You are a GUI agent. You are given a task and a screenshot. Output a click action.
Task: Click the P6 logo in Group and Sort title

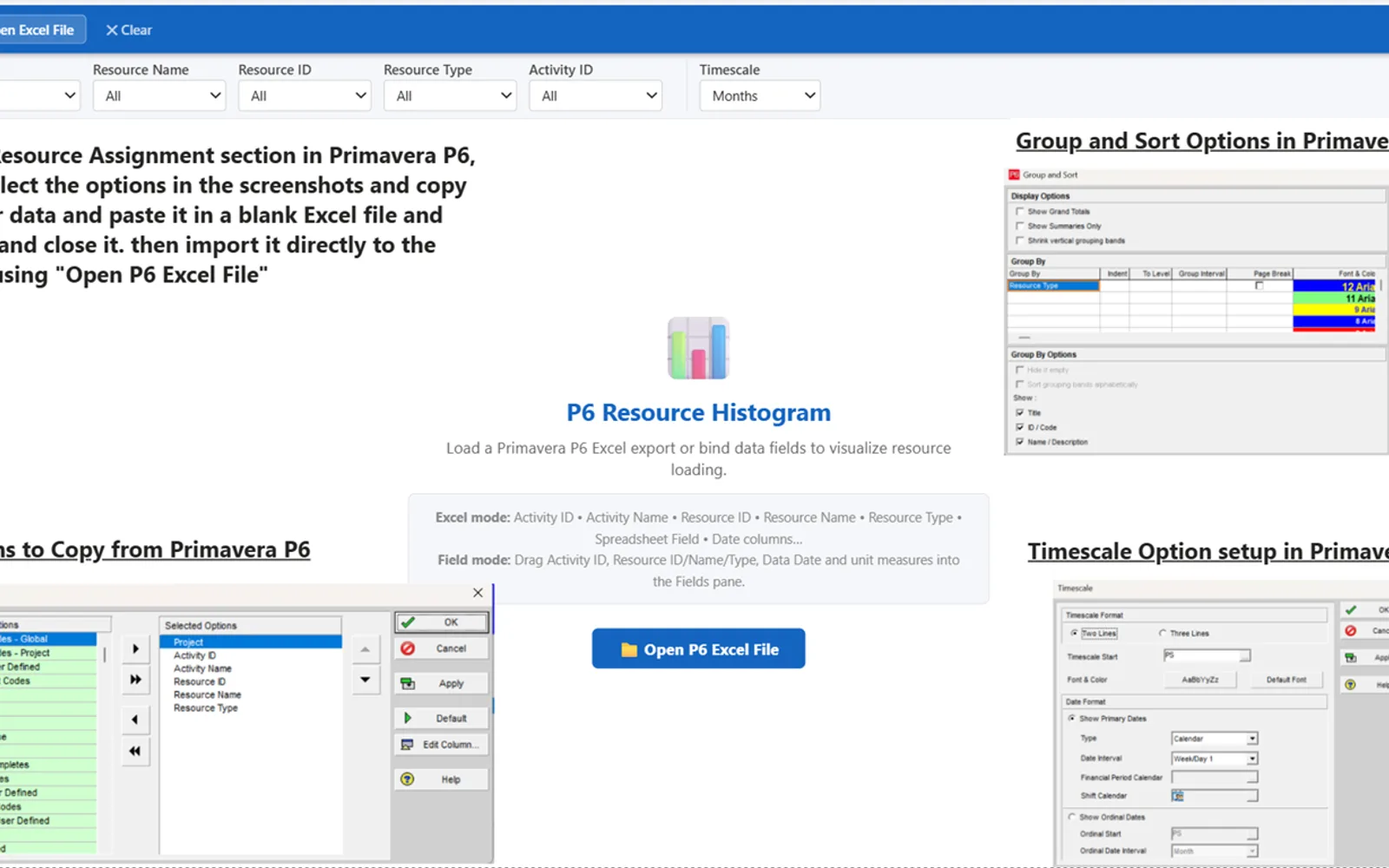pos(1013,174)
